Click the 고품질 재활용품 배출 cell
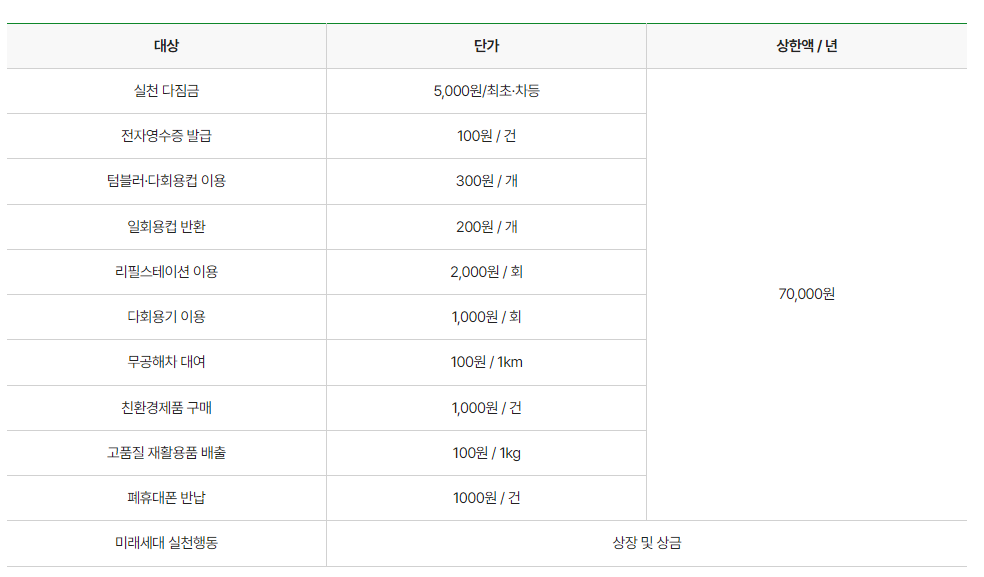 pyautogui.click(x=166, y=453)
